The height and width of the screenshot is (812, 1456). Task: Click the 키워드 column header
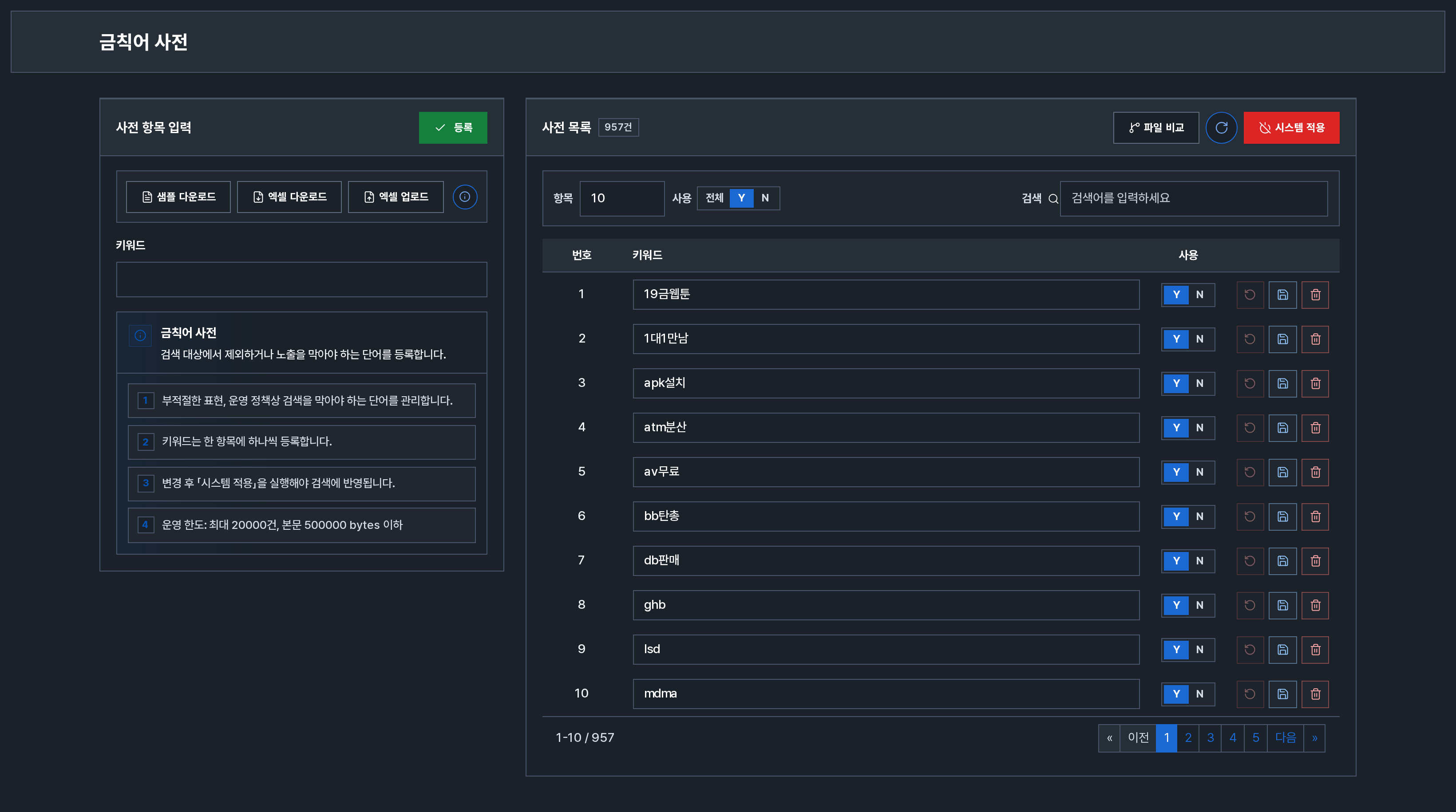point(647,256)
